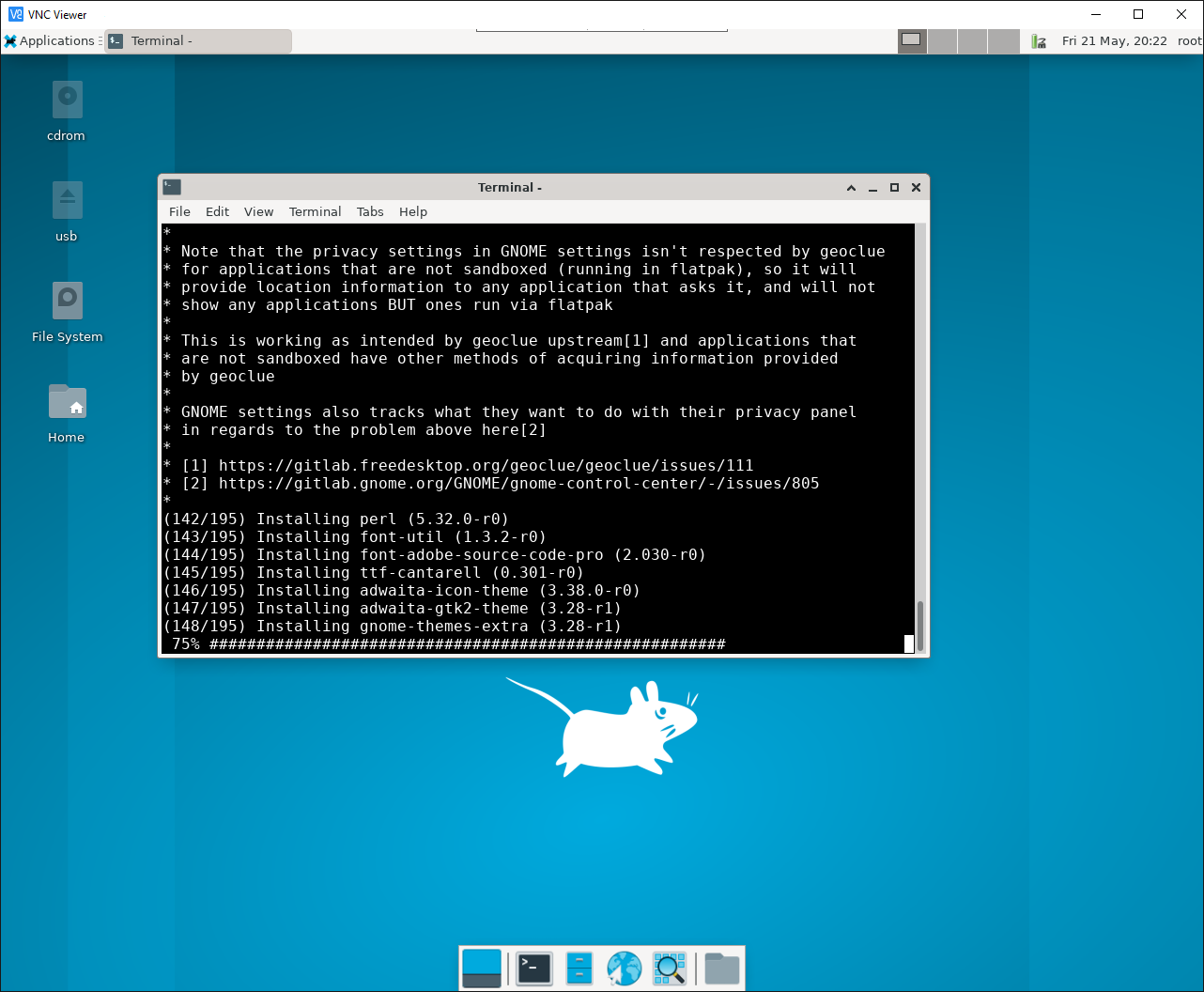
Task: Open the File System icon on the desktop
Action: point(66,301)
